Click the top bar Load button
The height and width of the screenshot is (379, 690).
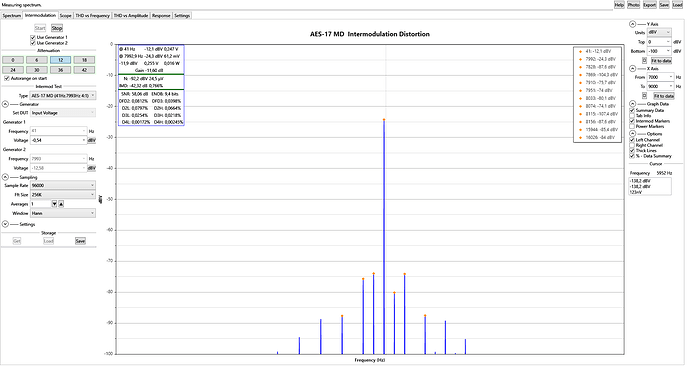tap(677, 5)
